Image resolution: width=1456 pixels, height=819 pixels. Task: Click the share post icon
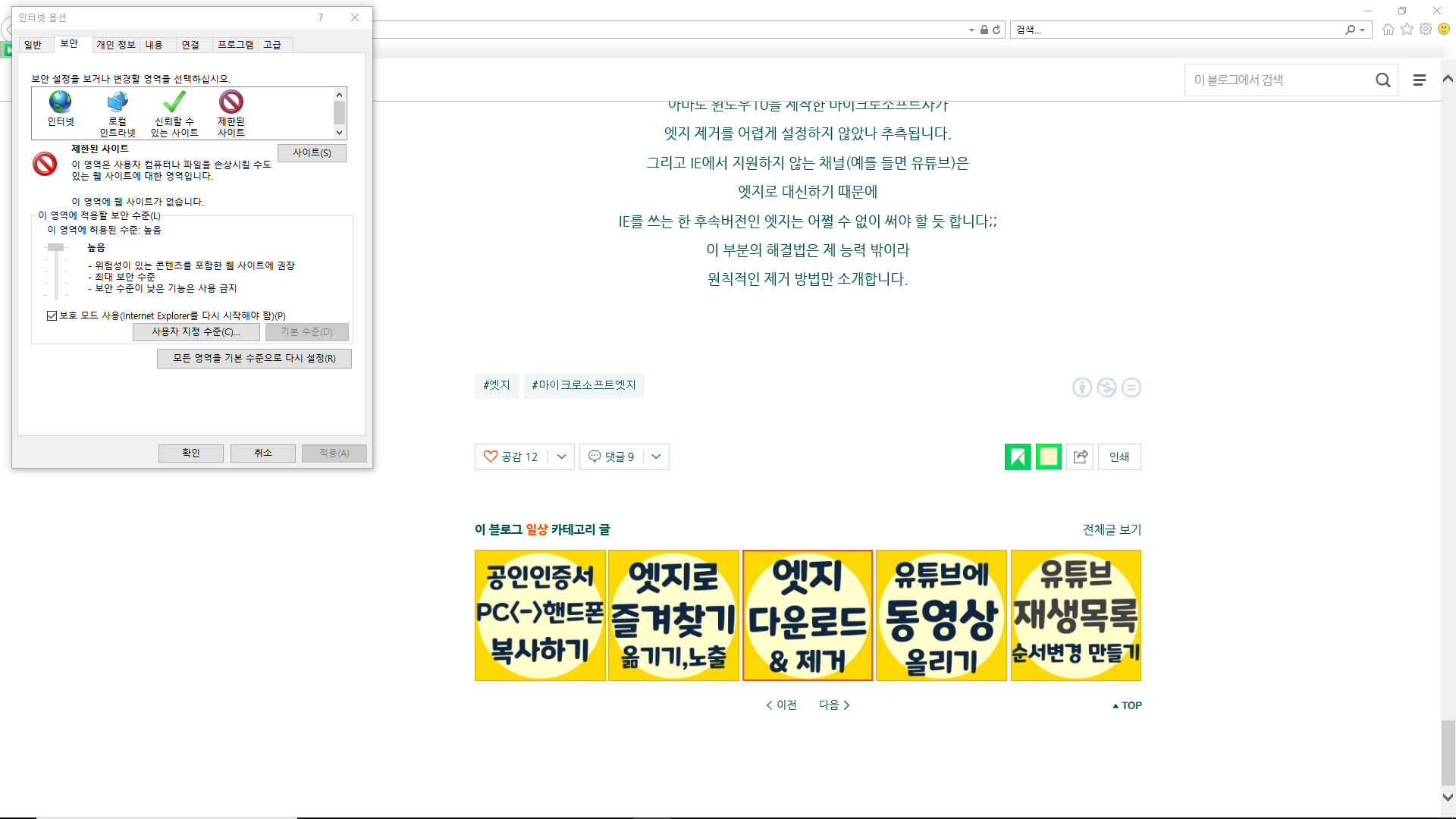pos(1080,457)
